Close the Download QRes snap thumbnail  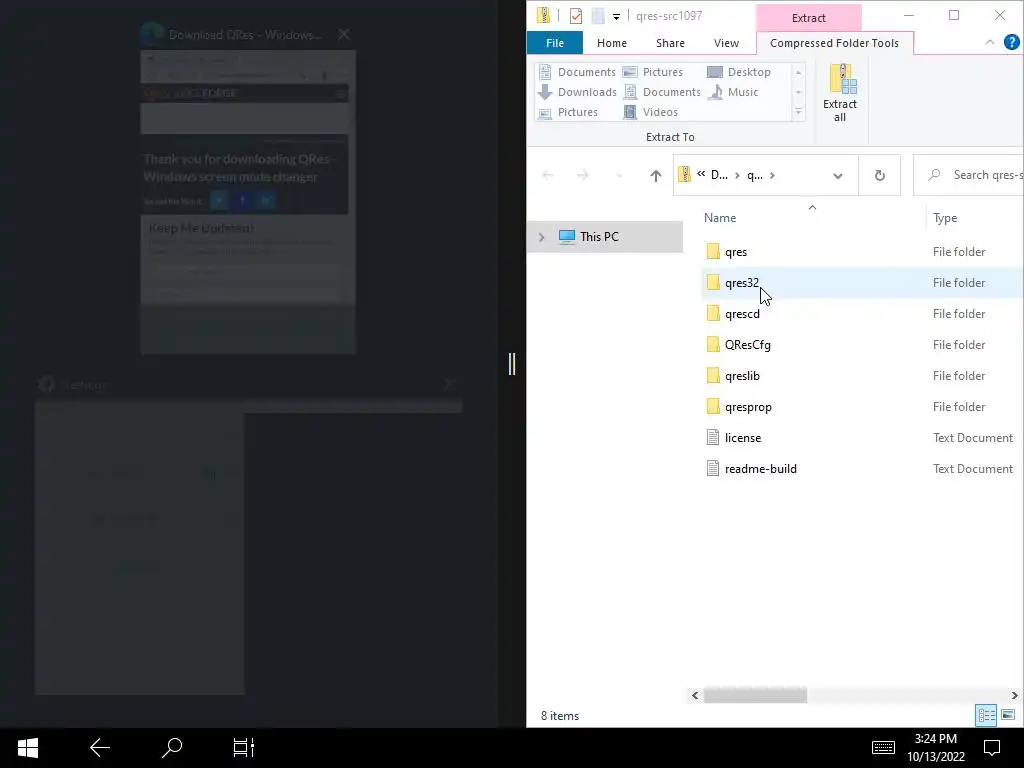pos(344,35)
